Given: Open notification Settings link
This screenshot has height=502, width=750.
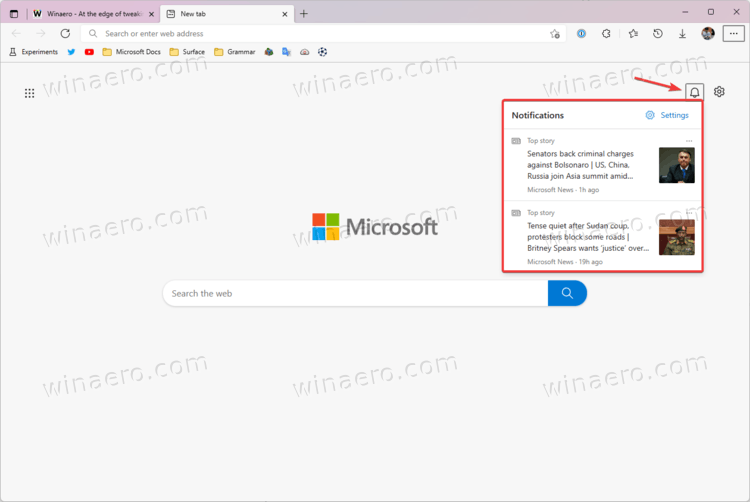Looking at the screenshot, I should click(667, 115).
